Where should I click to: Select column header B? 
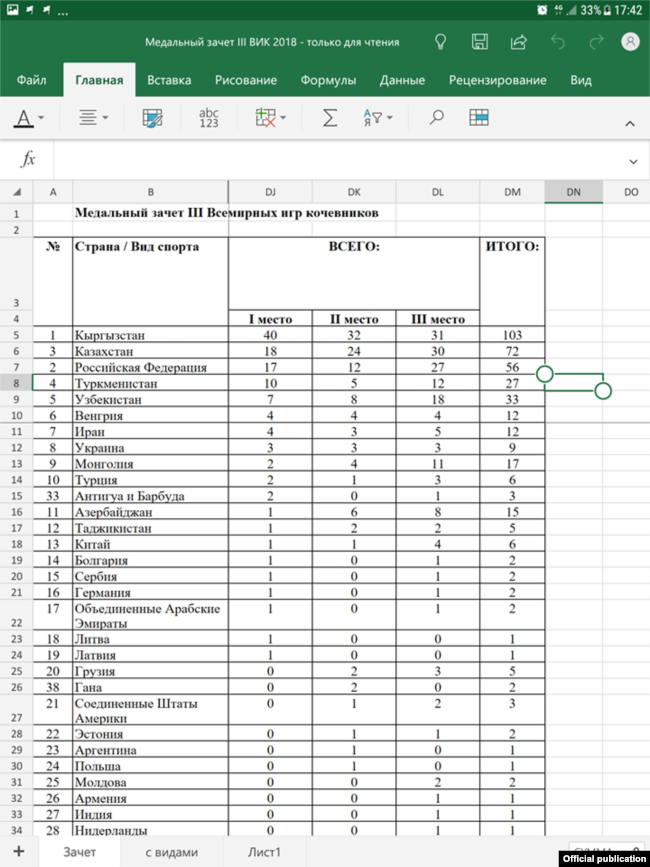pos(150,192)
